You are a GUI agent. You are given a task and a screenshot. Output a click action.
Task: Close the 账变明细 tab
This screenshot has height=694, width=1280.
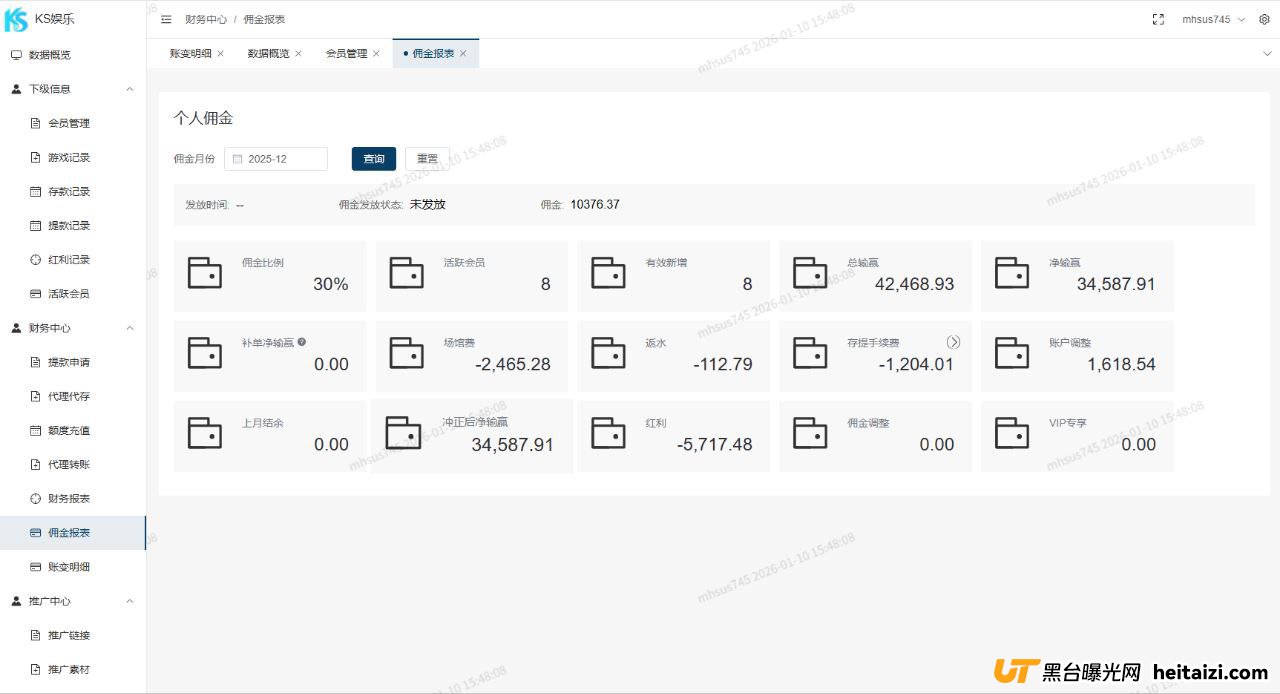pyautogui.click(x=220, y=53)
